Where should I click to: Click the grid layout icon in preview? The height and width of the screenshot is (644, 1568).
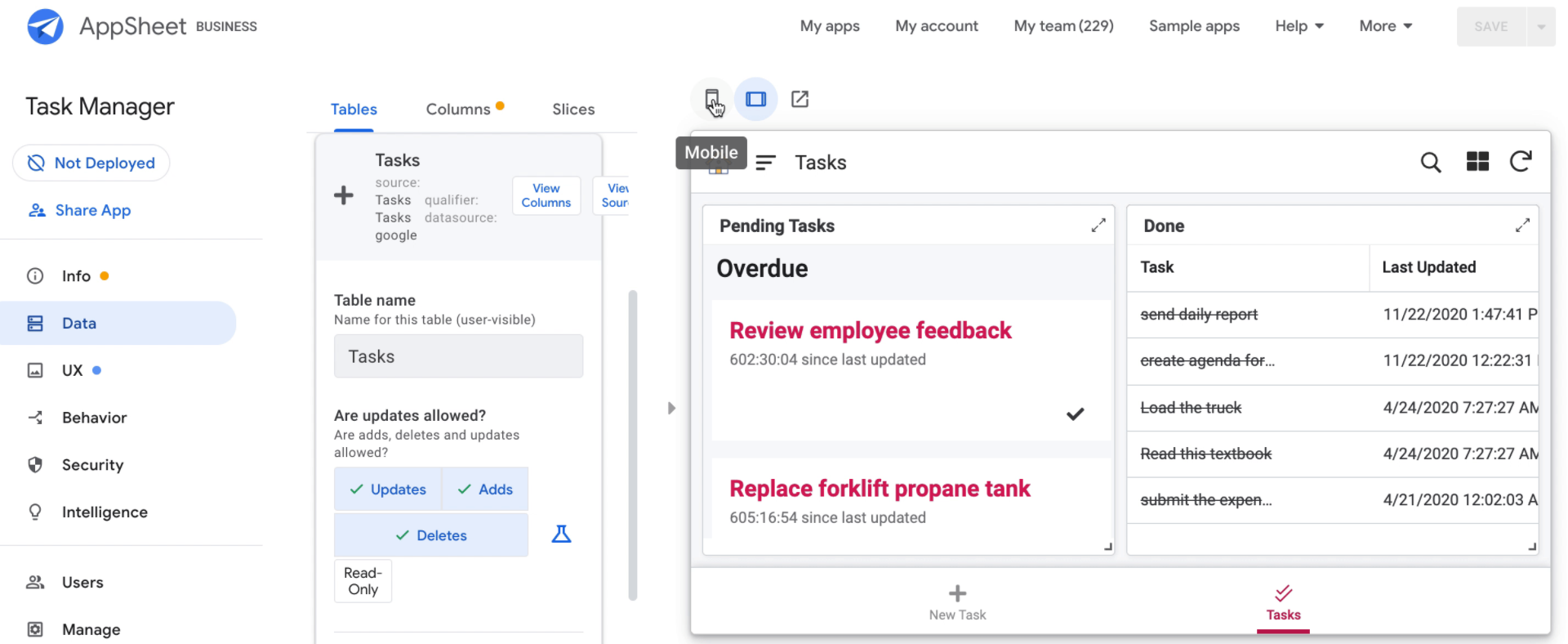pos(1477,162)
